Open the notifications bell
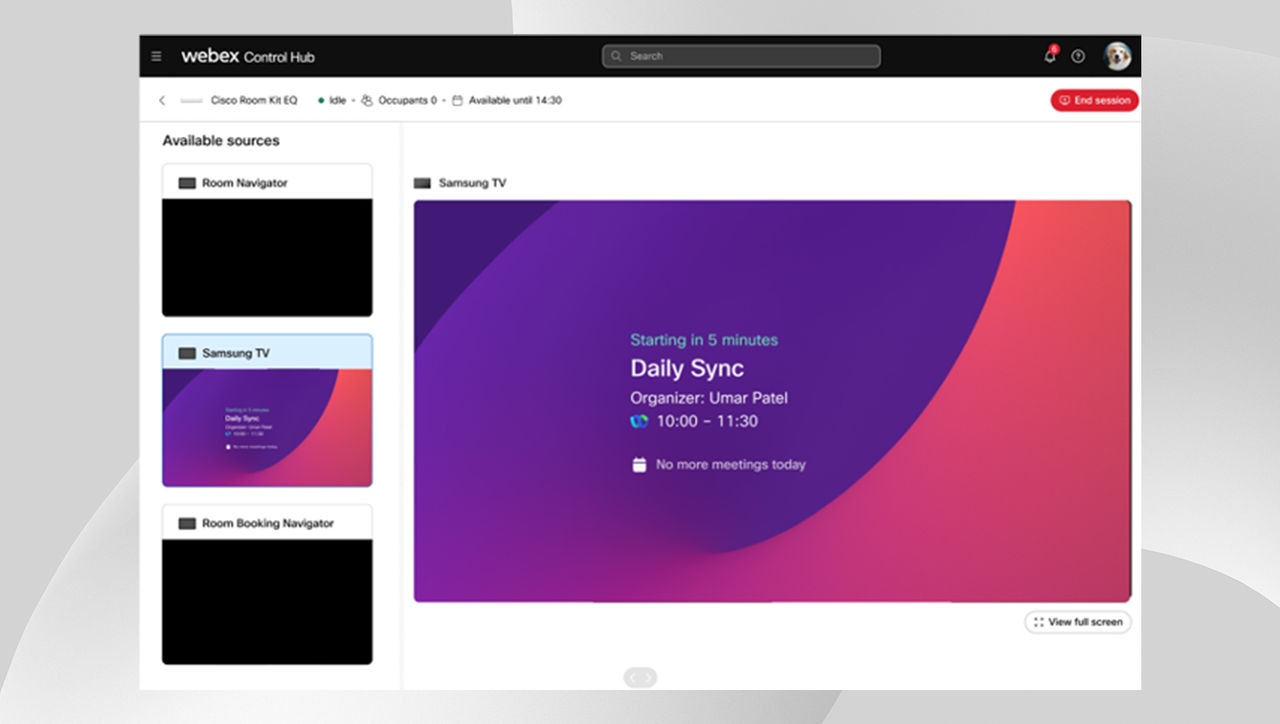The width and height of the screenshot is (1280, 724). 1050,56
